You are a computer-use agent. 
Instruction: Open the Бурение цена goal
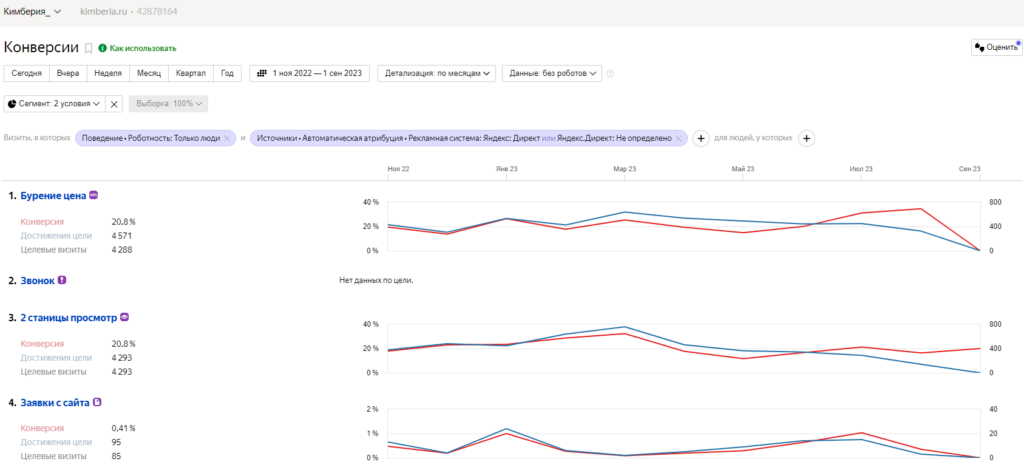[54, 195]
